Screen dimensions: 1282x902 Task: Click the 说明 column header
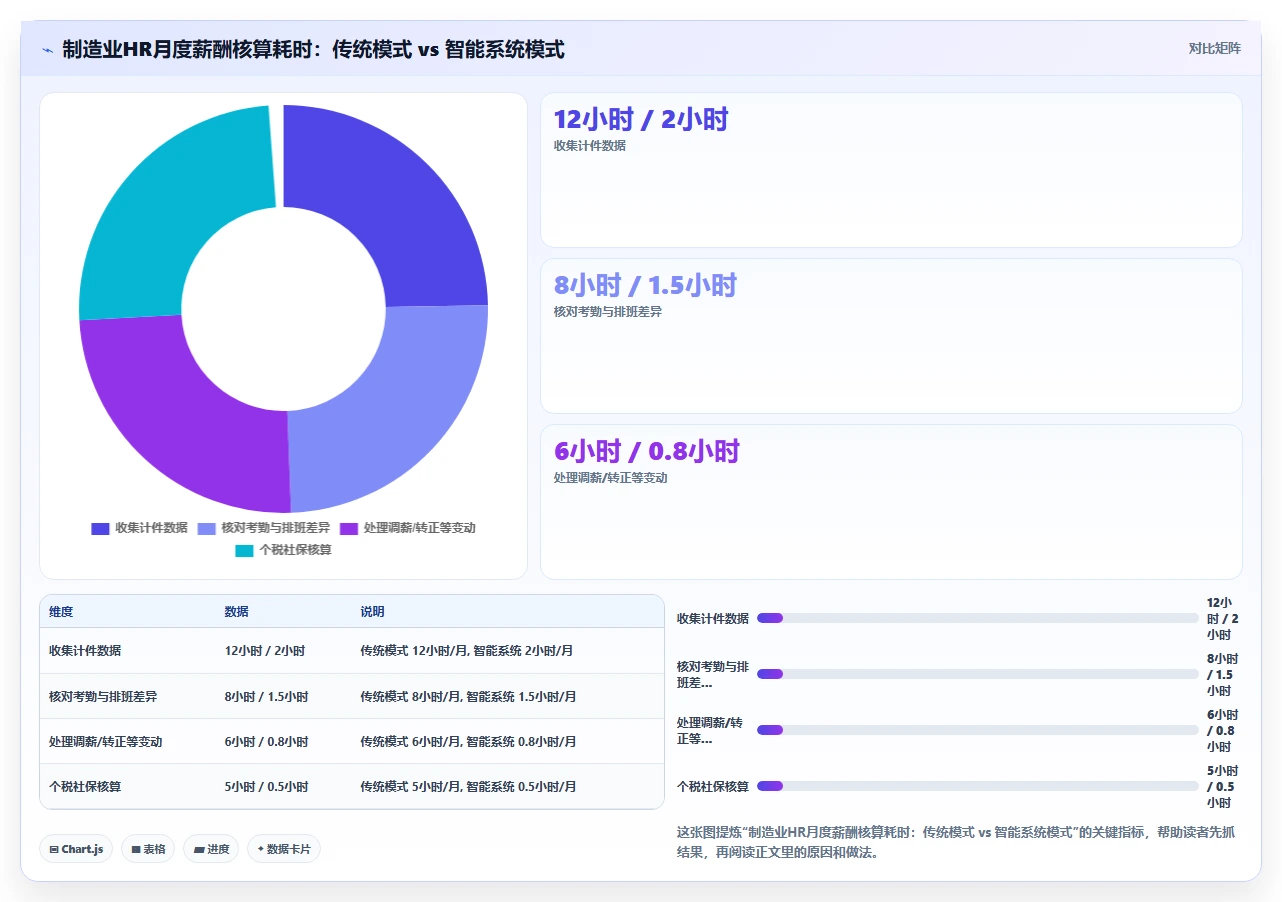373,612
